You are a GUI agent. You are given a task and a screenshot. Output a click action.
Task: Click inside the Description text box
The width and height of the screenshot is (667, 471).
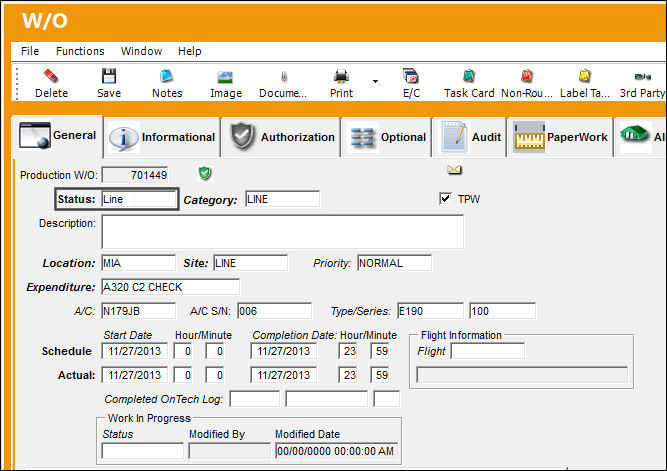point(282,231)
